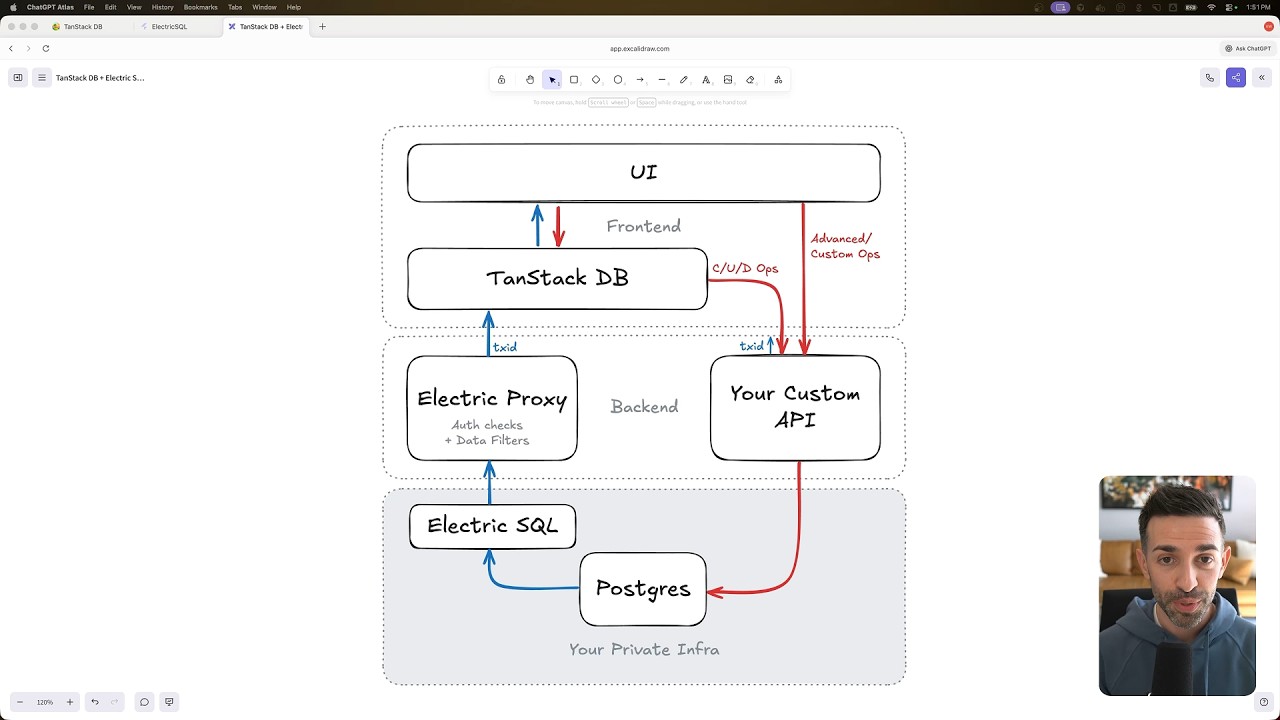Open the hamburger menu
Image resolution: width=1280 pixels, height=720 pixels.
41,78
